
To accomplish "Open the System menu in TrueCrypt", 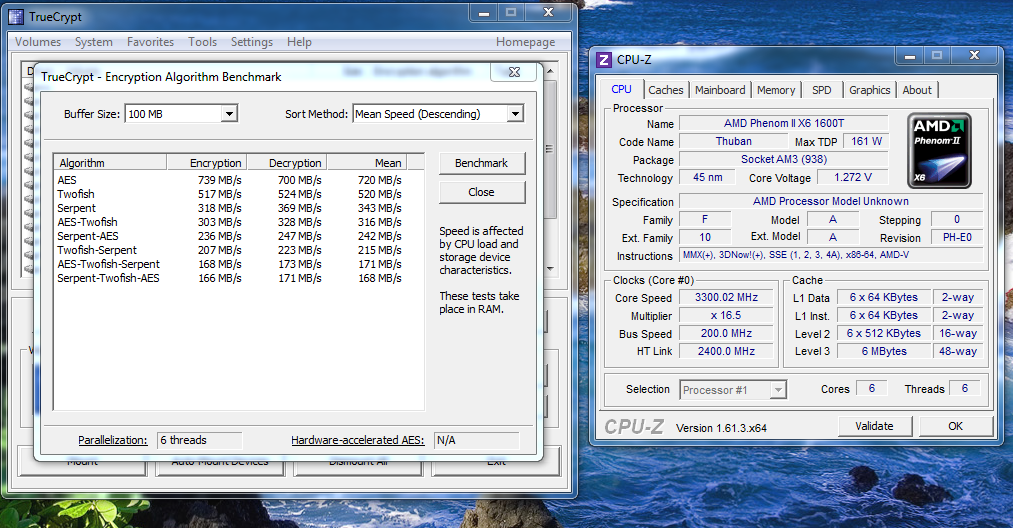I will point(94,41).
